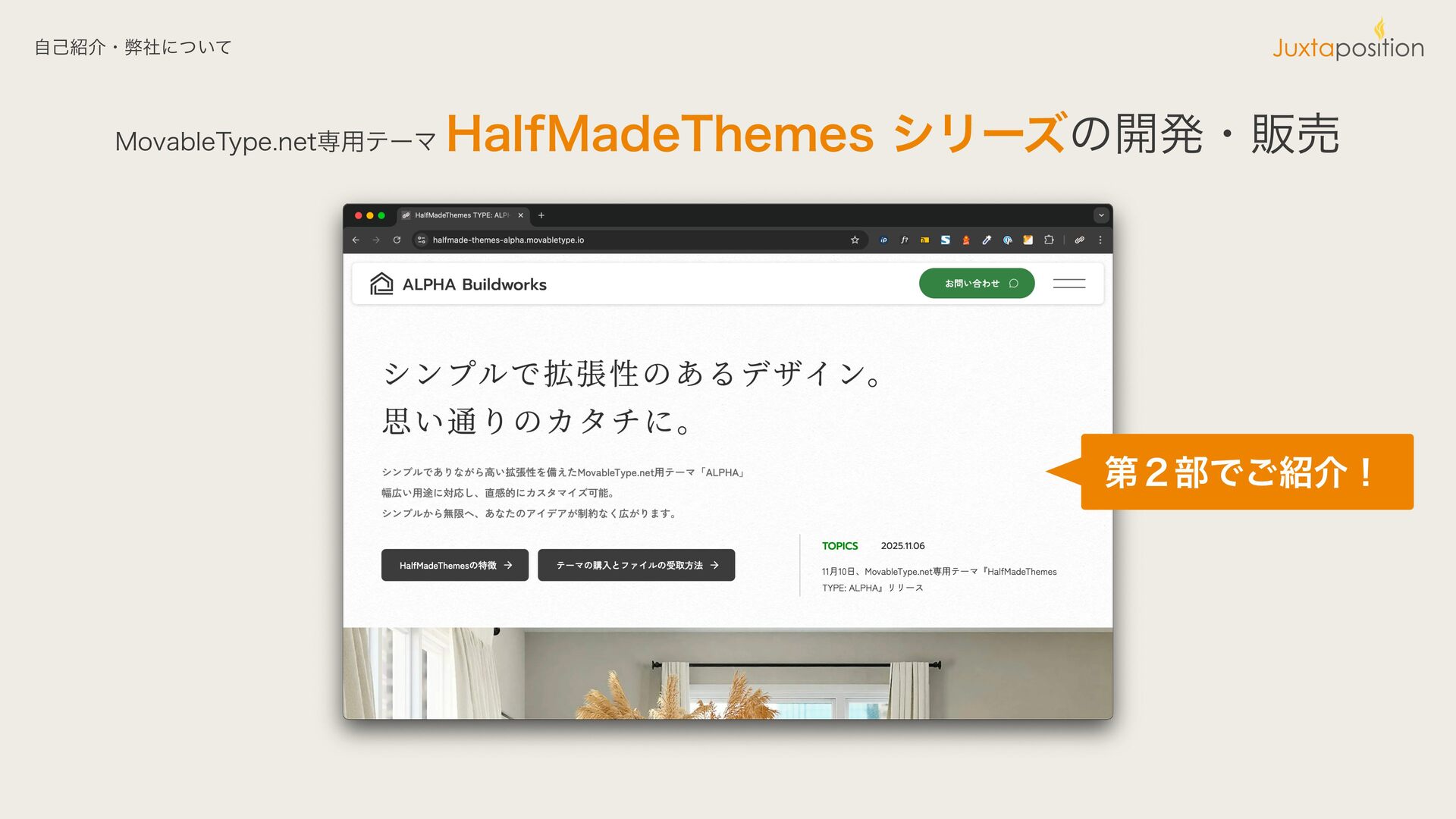Click the iP extension icon
The height and width of the screenshot is (819, 1456).
tap(883, 240)
